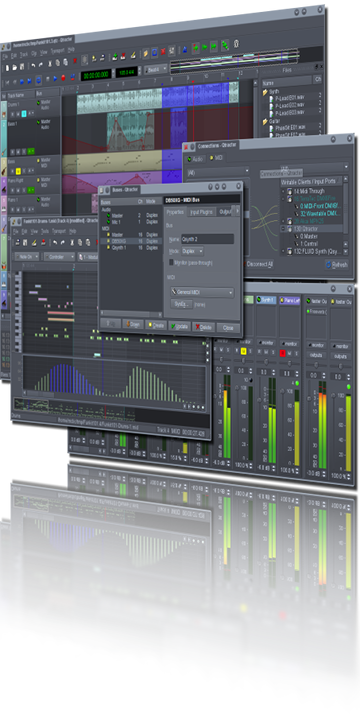Toggle Monitor (pass-through) checkbox in Buses dialog
Viewport: 360px width, 720px height.
[x=171, y=262]
